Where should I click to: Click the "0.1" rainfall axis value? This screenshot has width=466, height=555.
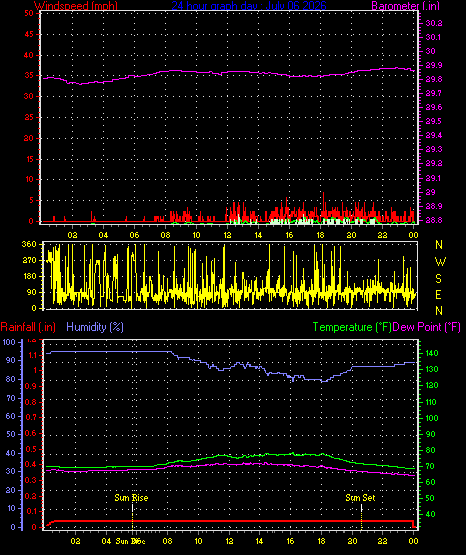(31, 511)
